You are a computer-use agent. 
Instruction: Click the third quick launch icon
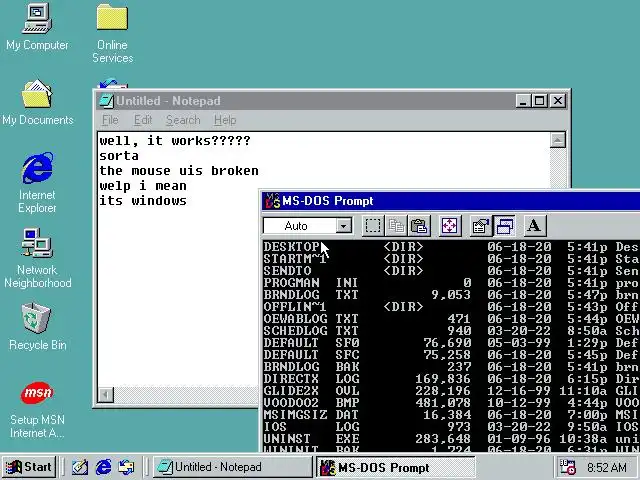[127, 467]
